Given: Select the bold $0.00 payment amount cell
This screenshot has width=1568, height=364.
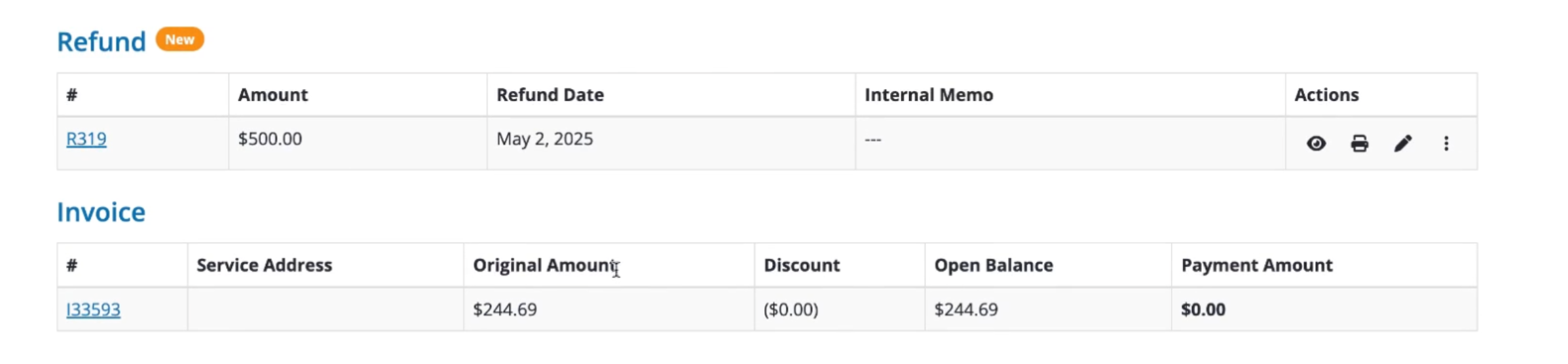Looking at the screenshot, I should 1324,309.
